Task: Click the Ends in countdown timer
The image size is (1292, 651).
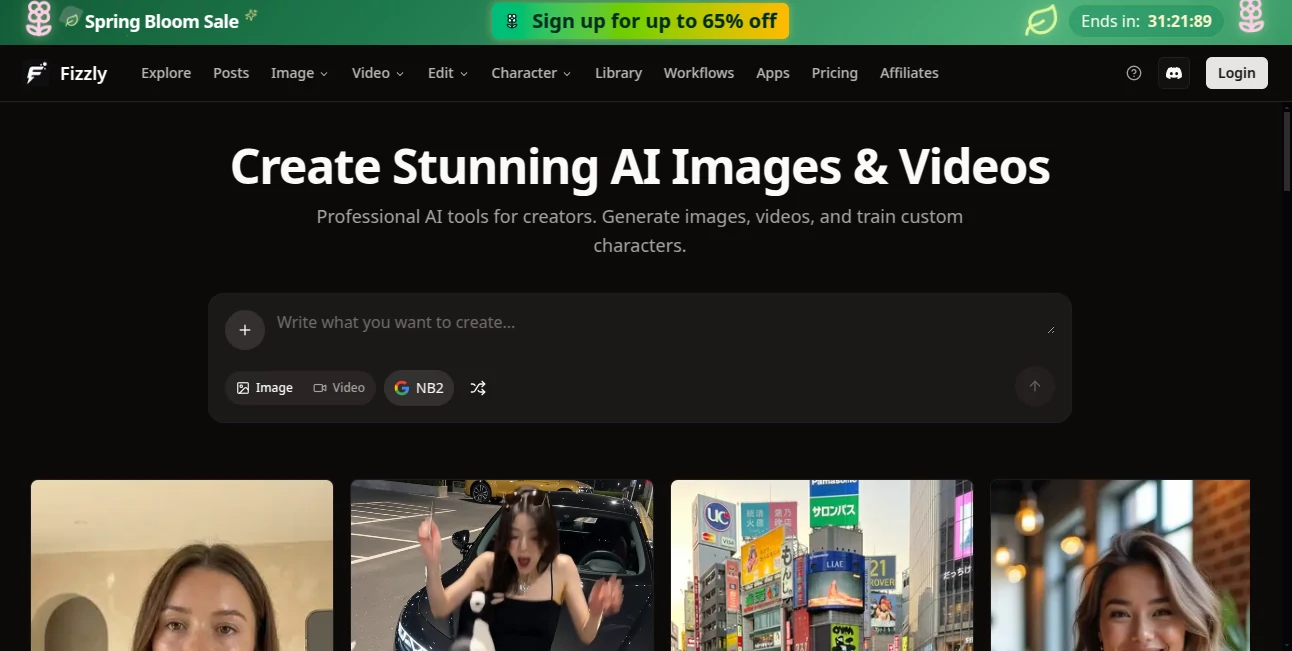Action: (1146, 21)
